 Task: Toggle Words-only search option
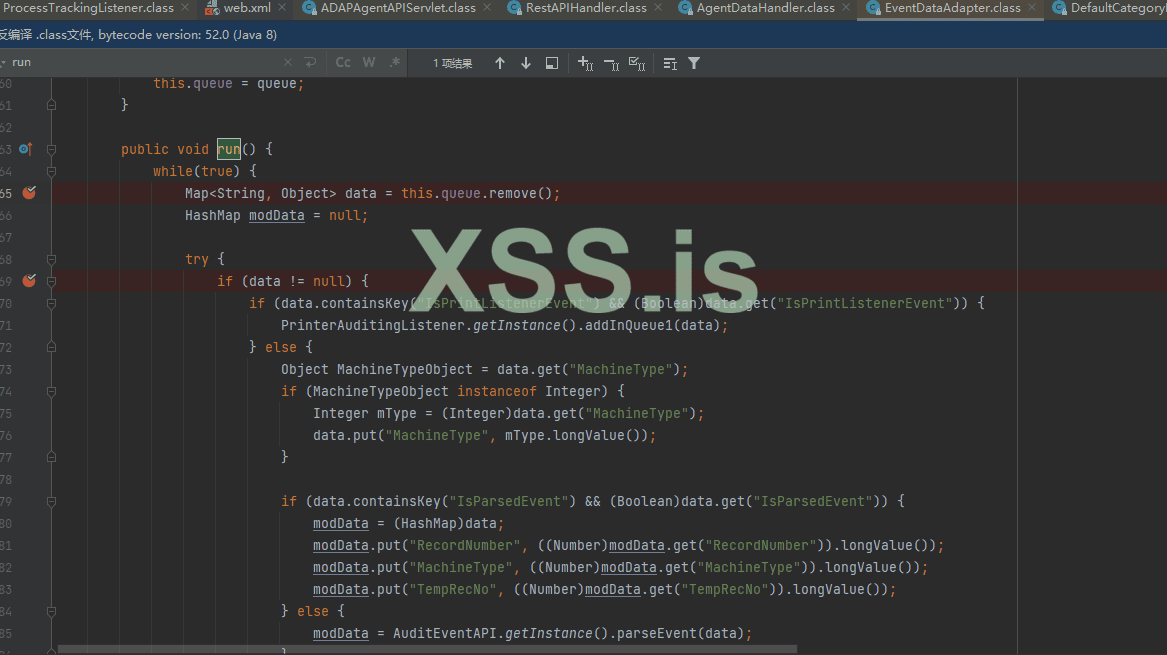point(369,63)
